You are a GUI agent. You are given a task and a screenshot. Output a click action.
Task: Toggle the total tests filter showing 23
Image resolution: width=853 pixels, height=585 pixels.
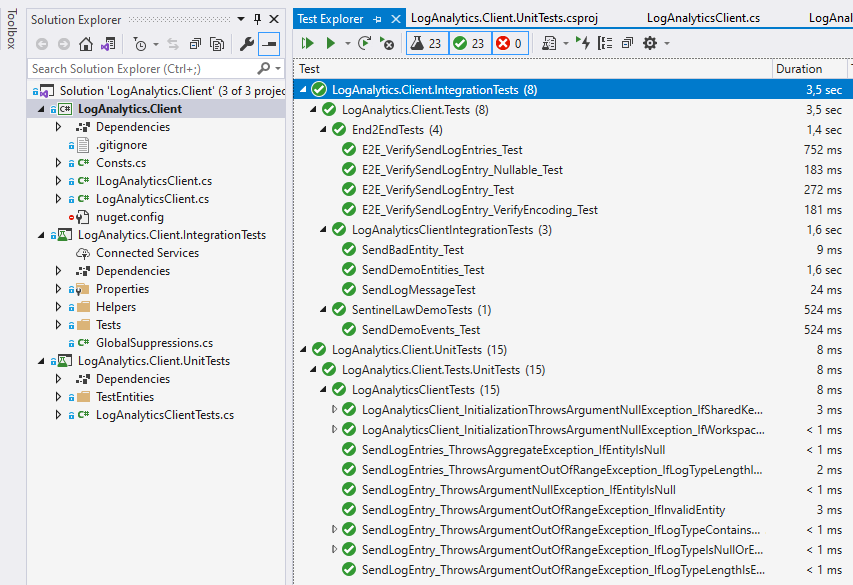tap(425, 43)
